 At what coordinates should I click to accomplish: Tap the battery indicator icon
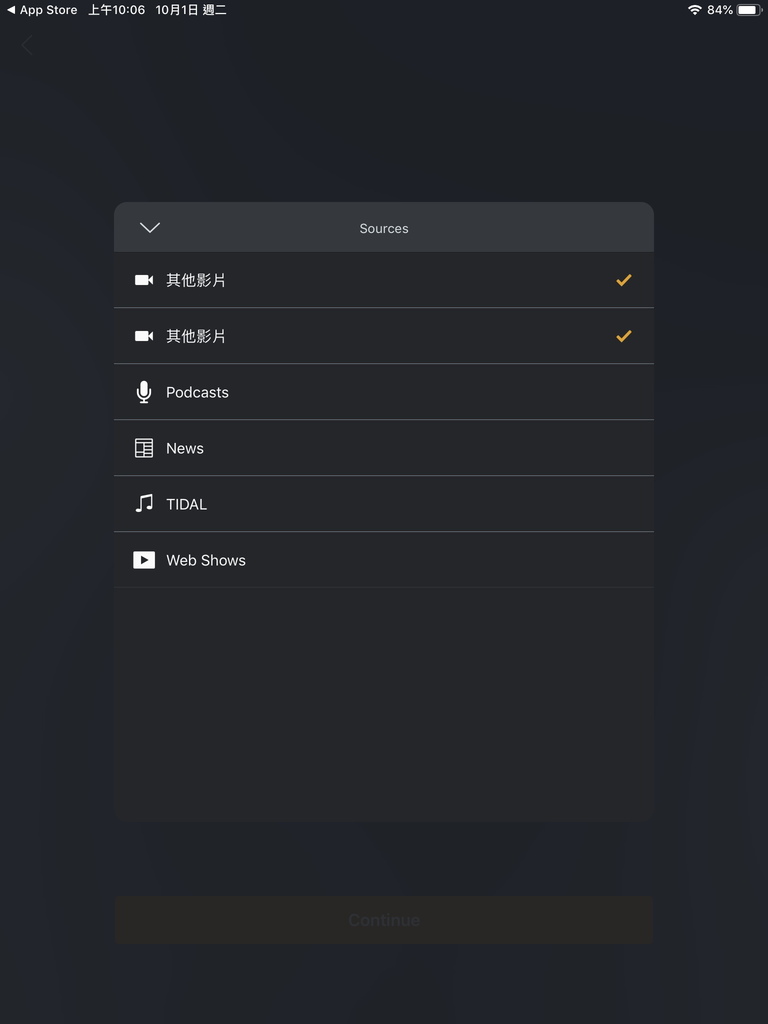click(x=749, y=10)
